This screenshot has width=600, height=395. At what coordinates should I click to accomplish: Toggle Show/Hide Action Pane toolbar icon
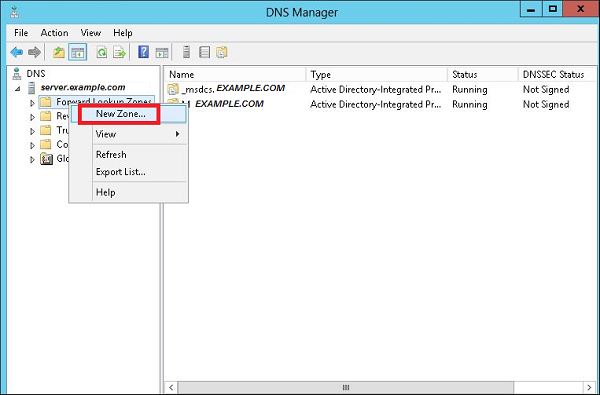tap(162, 52)
